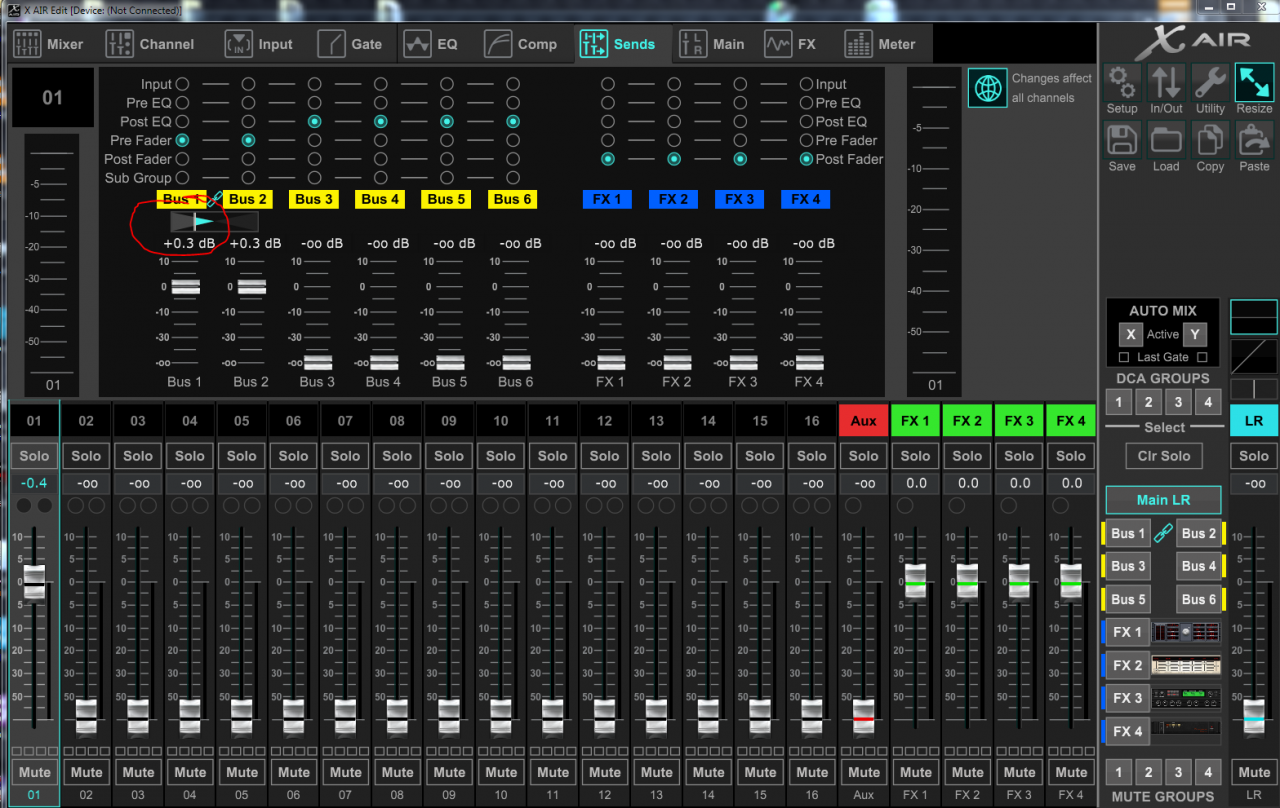1280x808 pixels.
Task: Open the FX 4 effect rack thumbnail
Action: (1186, 731)
